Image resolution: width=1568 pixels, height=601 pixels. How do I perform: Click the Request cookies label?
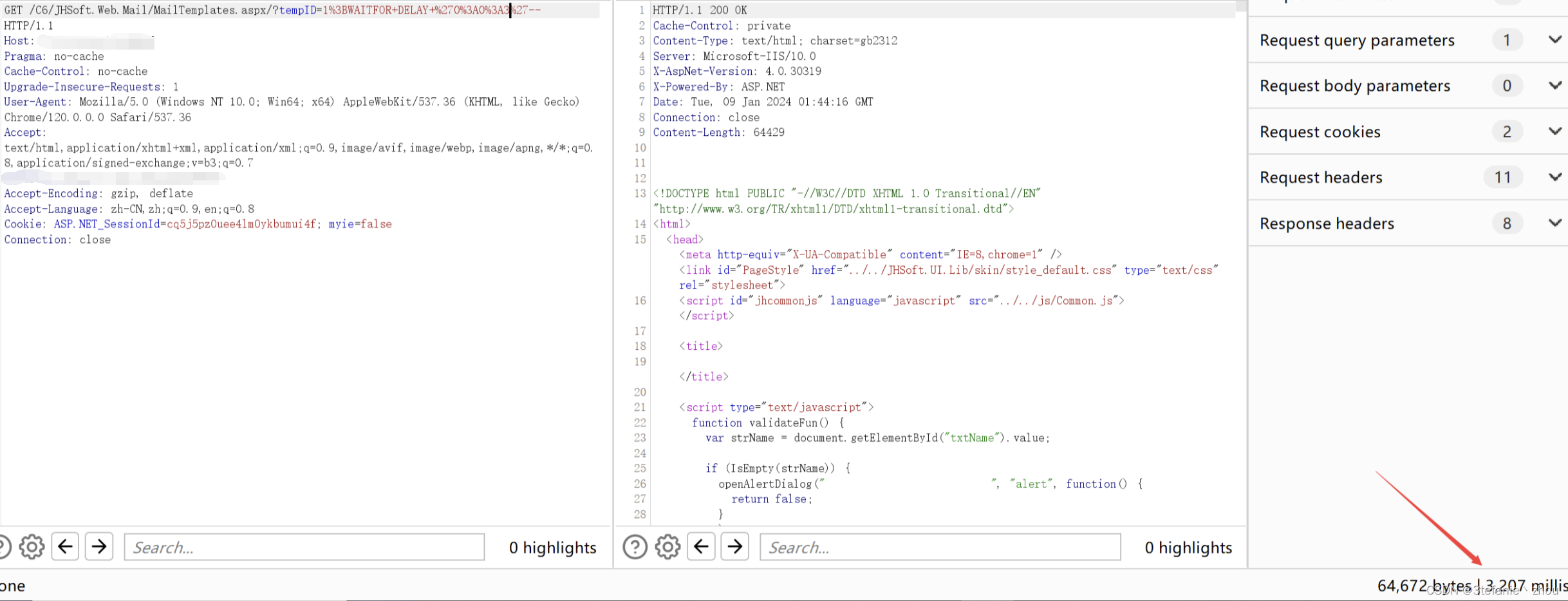coord(1320,131)
